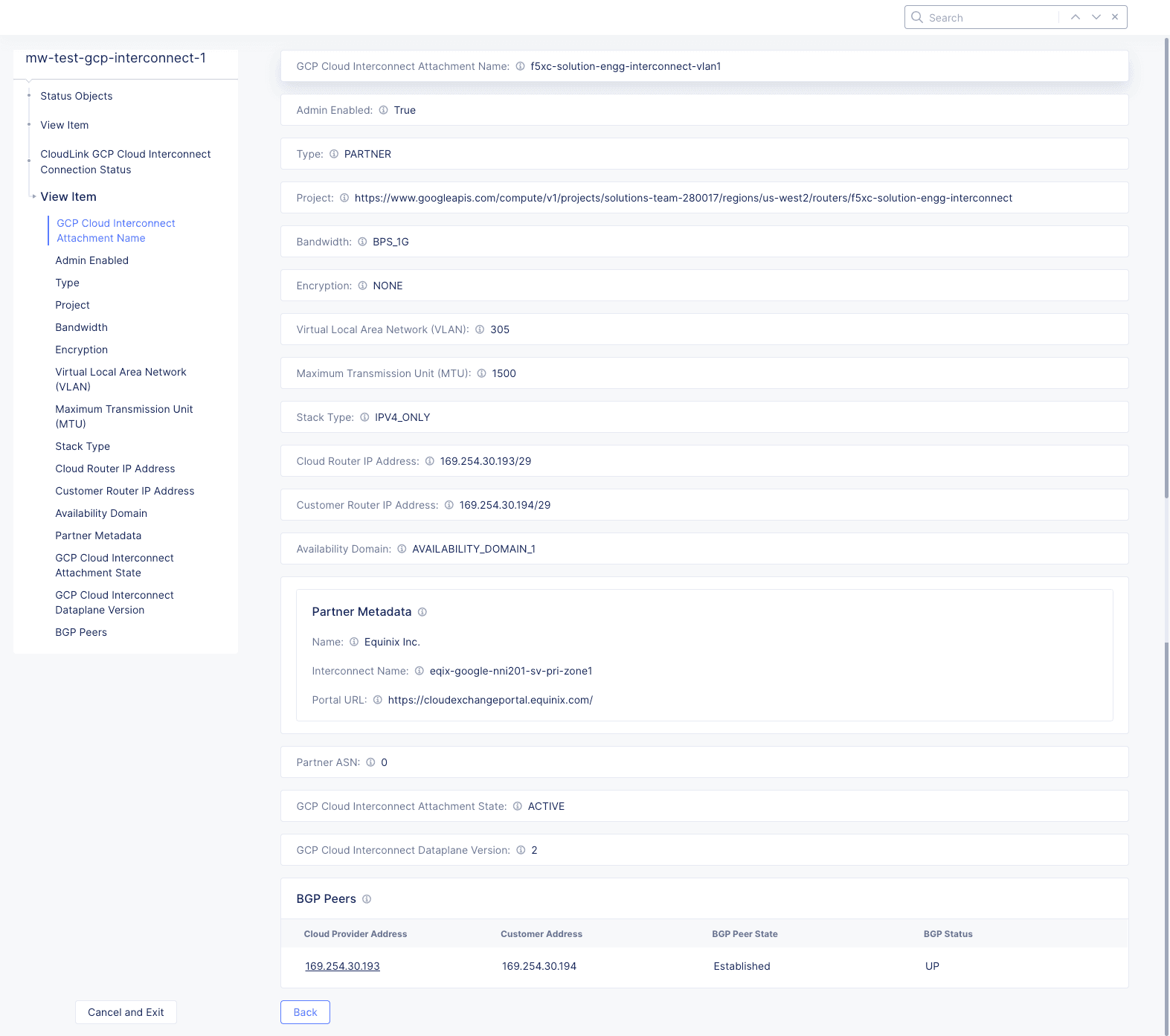1170x1036 pixels.
Task: Click info icon next to Portal URL
Action: click(377, 700)
